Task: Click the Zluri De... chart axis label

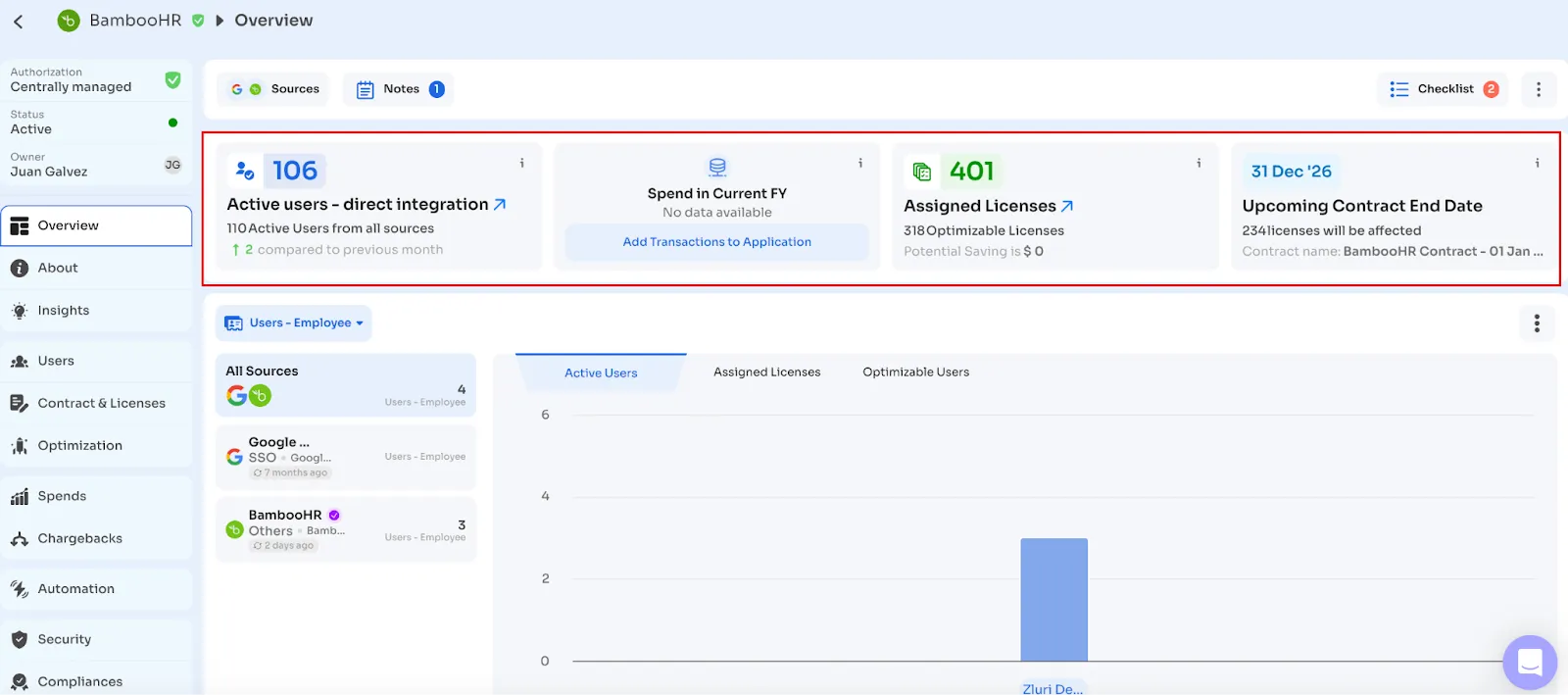Action: click(x=1053, y=689)
